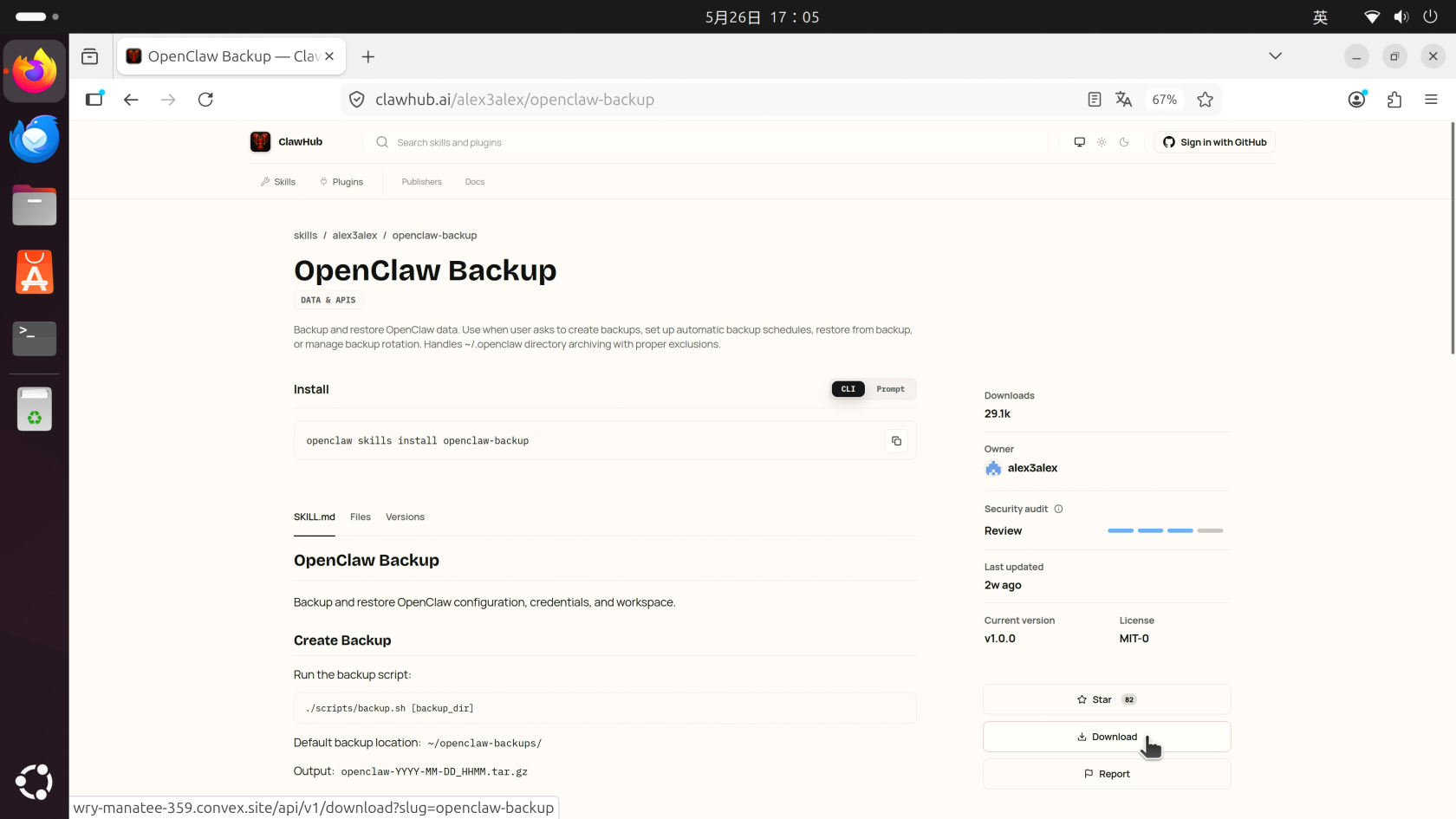Open Thunderbird from the dock
Image resolution: width=1456 pixels, height=819 pixels.
point(35,139)
